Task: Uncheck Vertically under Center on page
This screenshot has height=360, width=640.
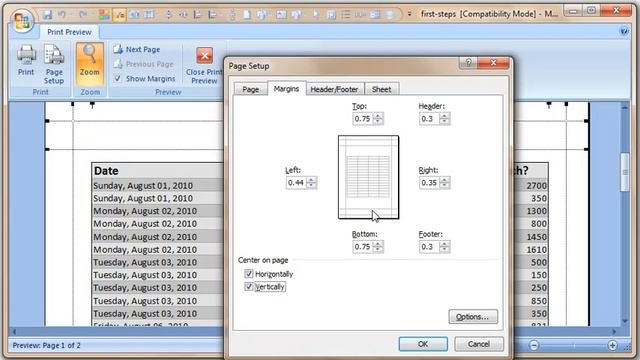Action: coord(249,287)
